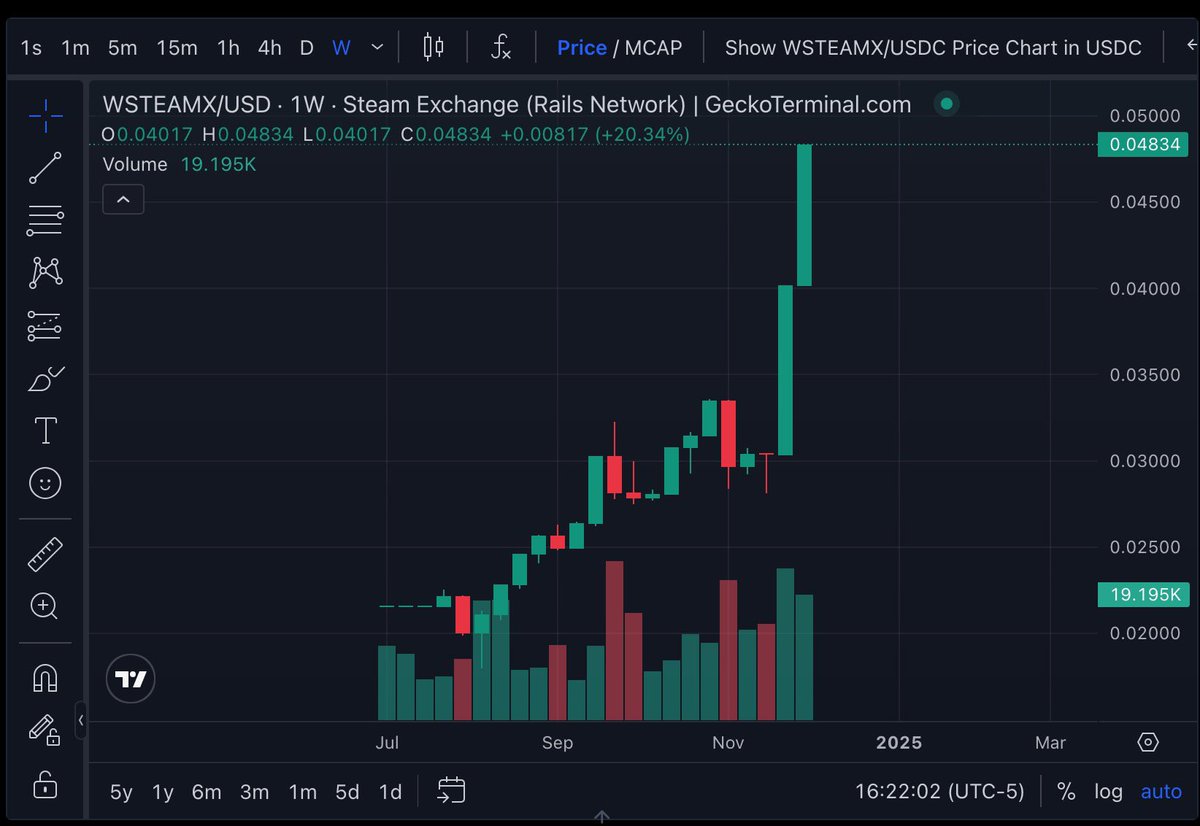
Task: Toggle stay in drawing mode pencil-lock
Action: 45,730
